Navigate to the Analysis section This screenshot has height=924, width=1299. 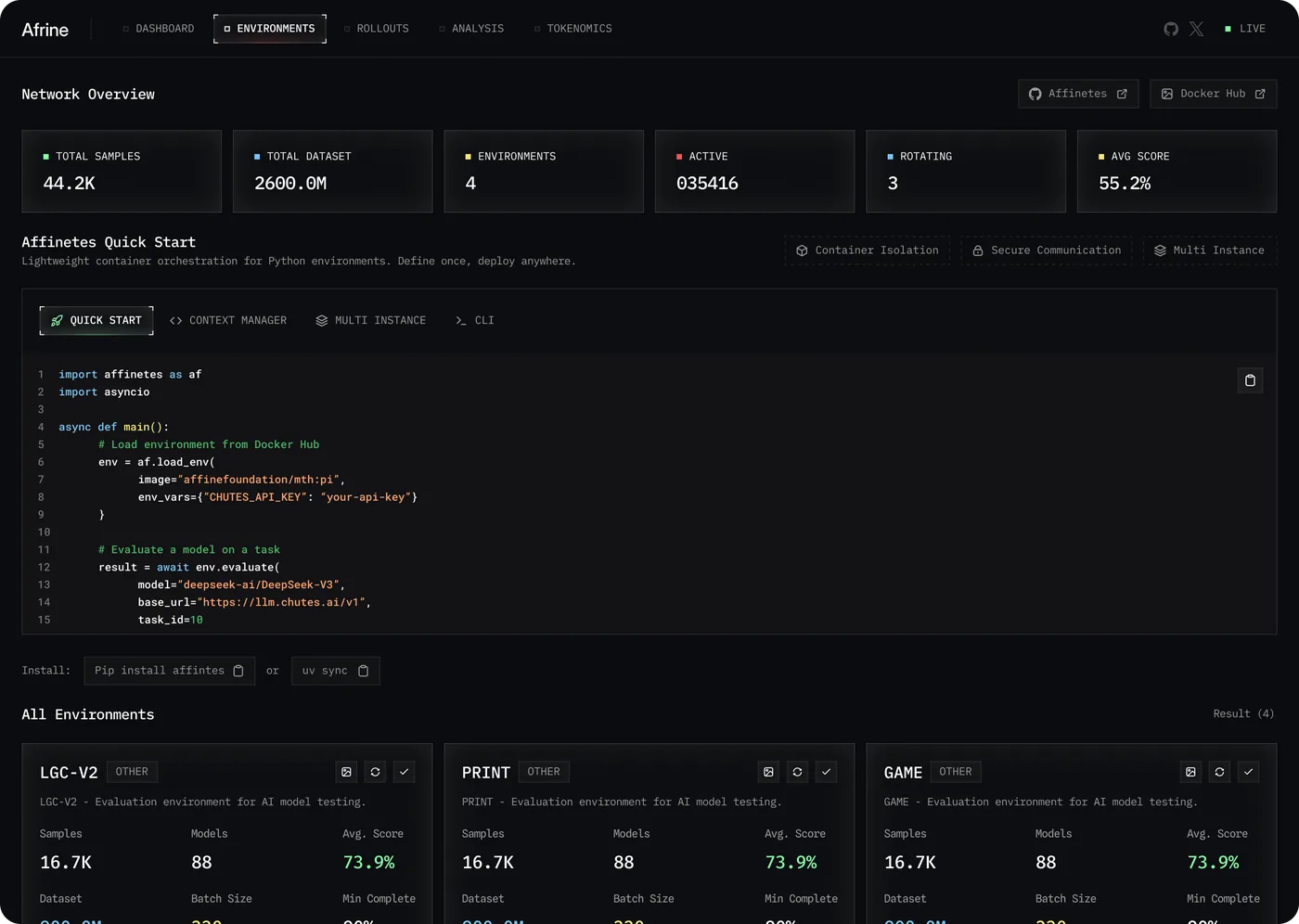pyautogui.click(x=471, y=29)
